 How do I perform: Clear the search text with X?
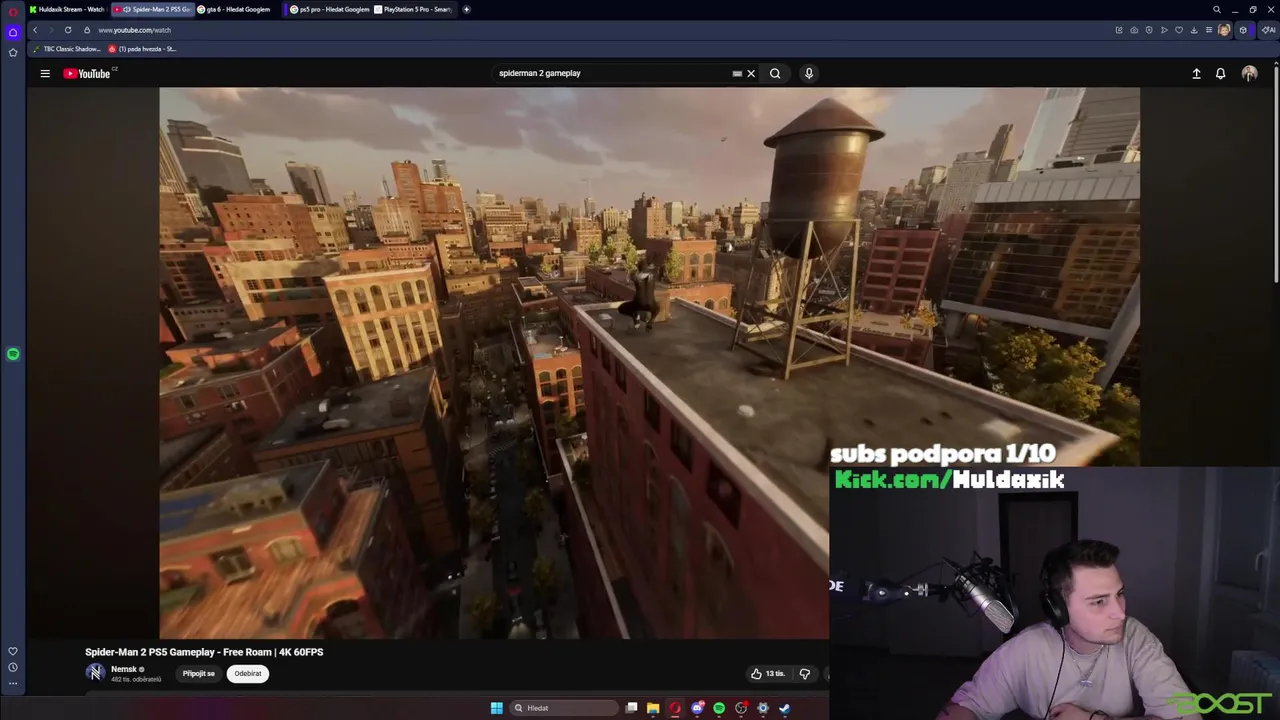751,73
